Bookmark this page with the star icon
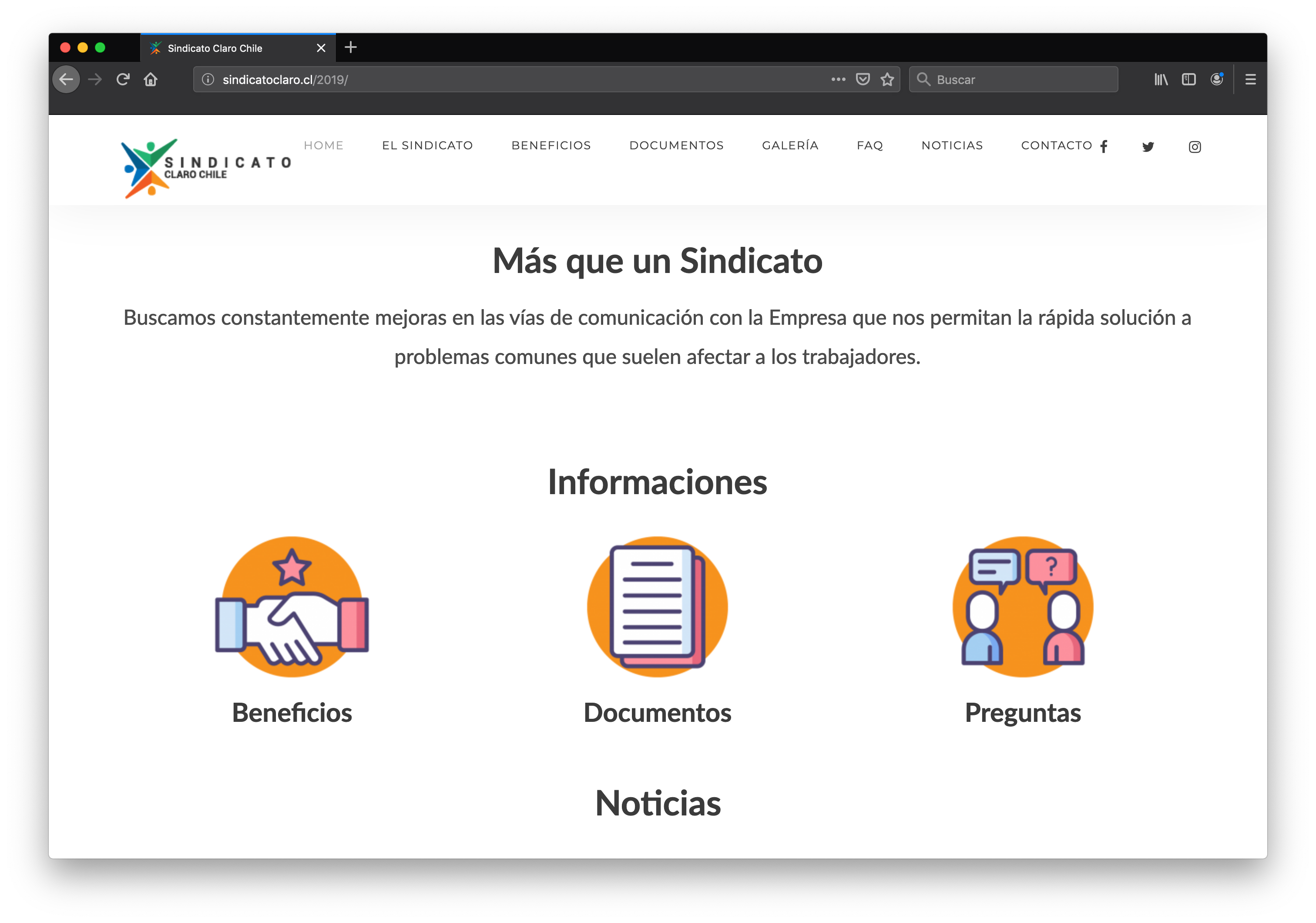 click(887, 80)
